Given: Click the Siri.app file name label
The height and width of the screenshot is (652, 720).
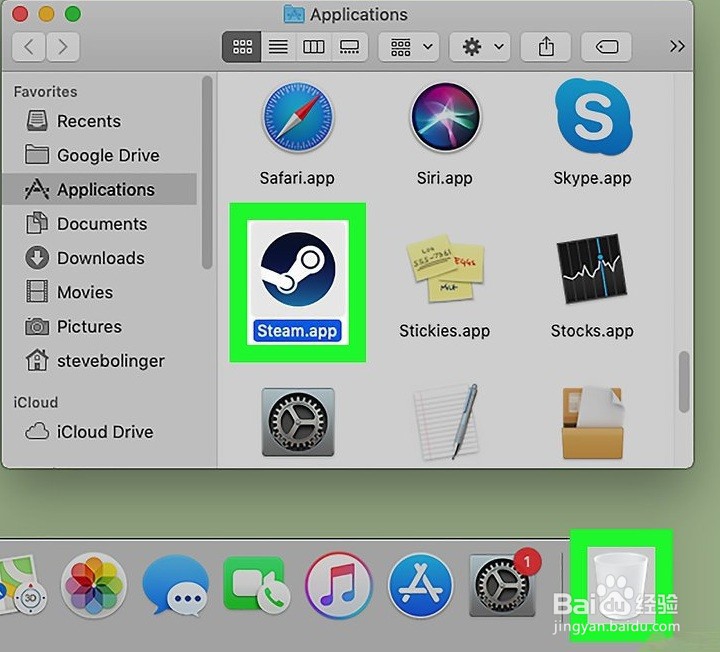Looking at the screenshot, I should (x=444, y=178).
